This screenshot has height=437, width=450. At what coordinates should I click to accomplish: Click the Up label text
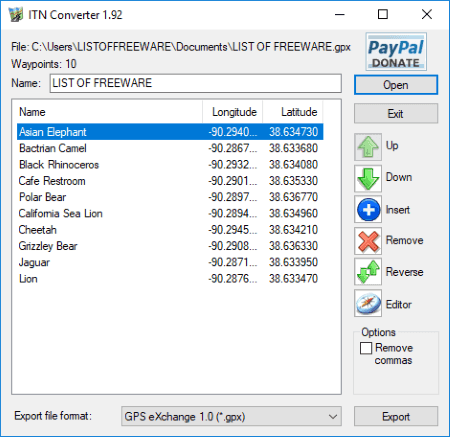pos(392,146)
